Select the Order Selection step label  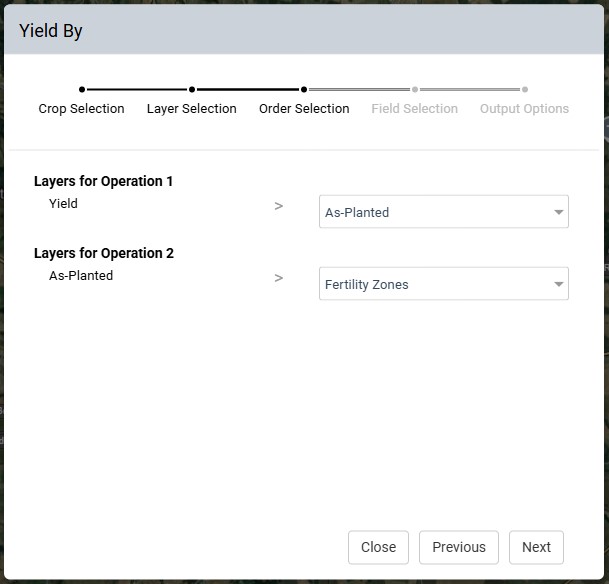tap(304, 109)
